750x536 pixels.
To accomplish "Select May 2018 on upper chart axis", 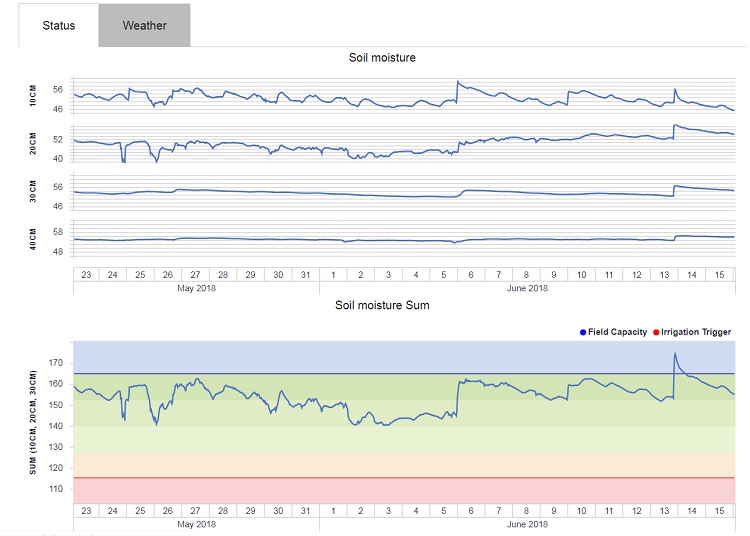I will pyautogui.click(x=196, y=288).
